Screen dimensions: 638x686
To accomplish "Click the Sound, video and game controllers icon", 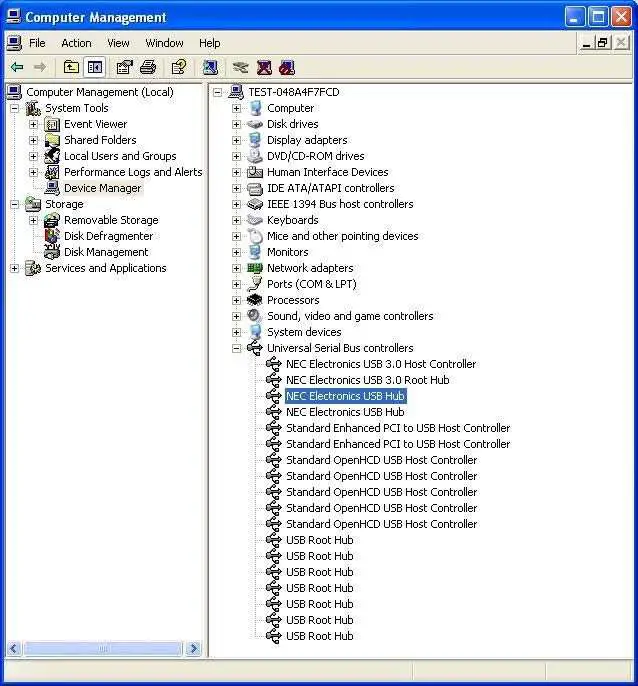I will click(x=255, y=316).
